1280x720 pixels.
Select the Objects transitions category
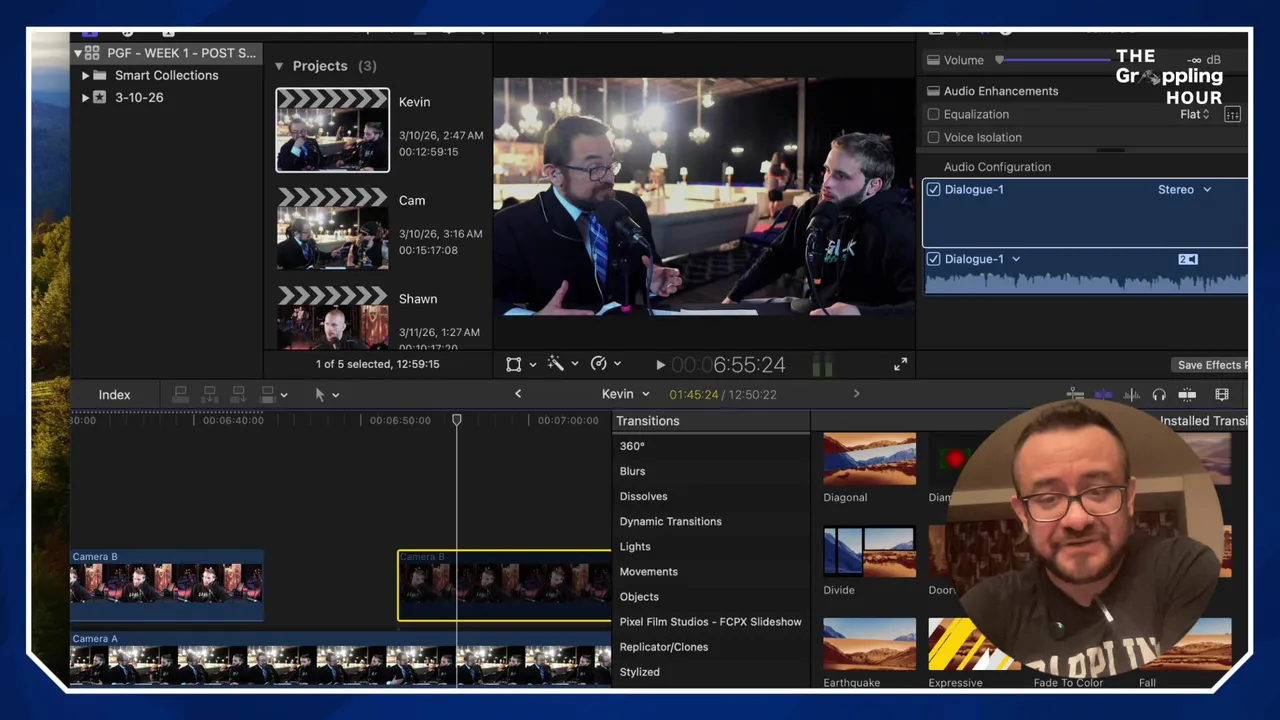[x=639, y=597]
